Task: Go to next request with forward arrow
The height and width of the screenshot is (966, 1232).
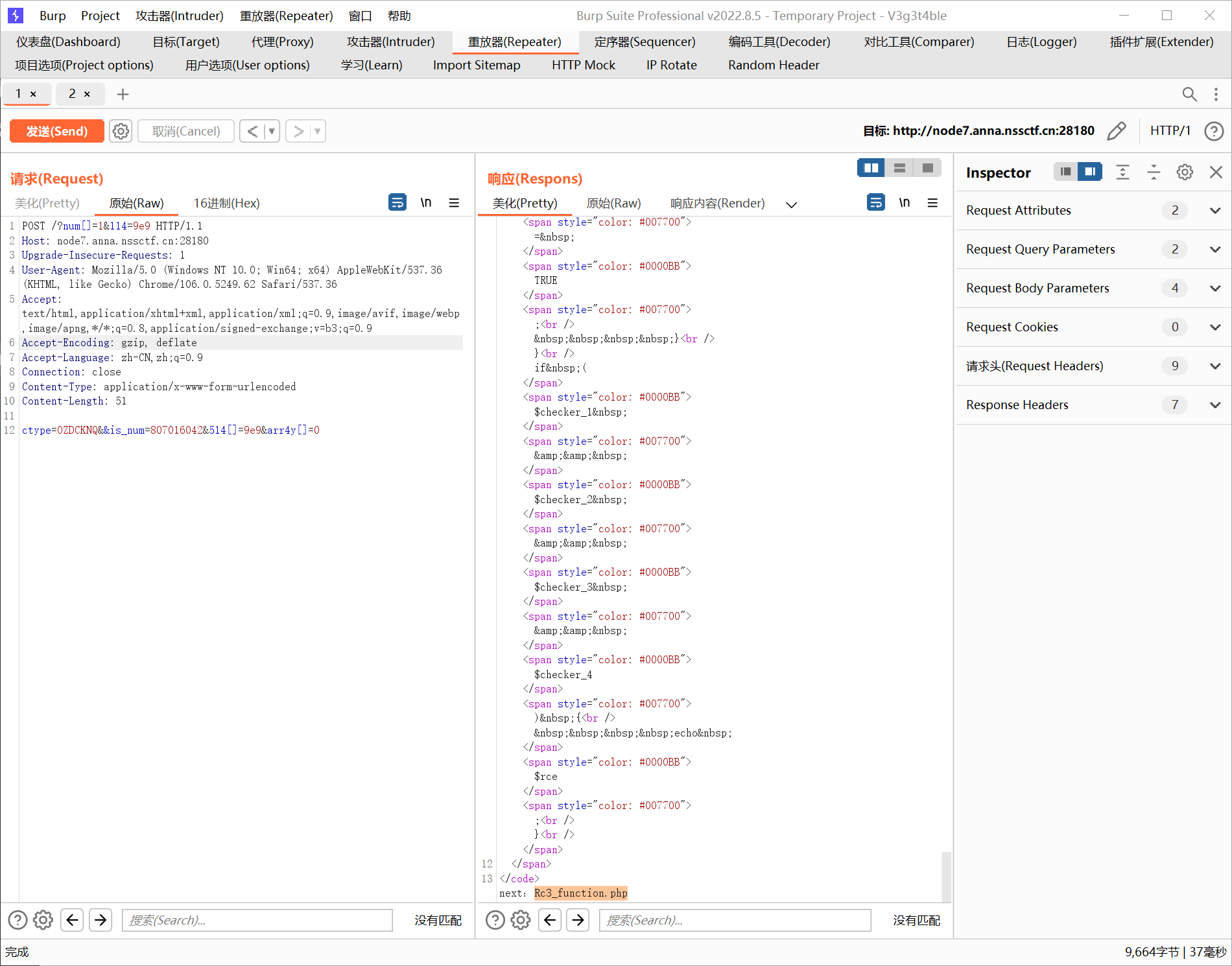Action: point(298,132)
